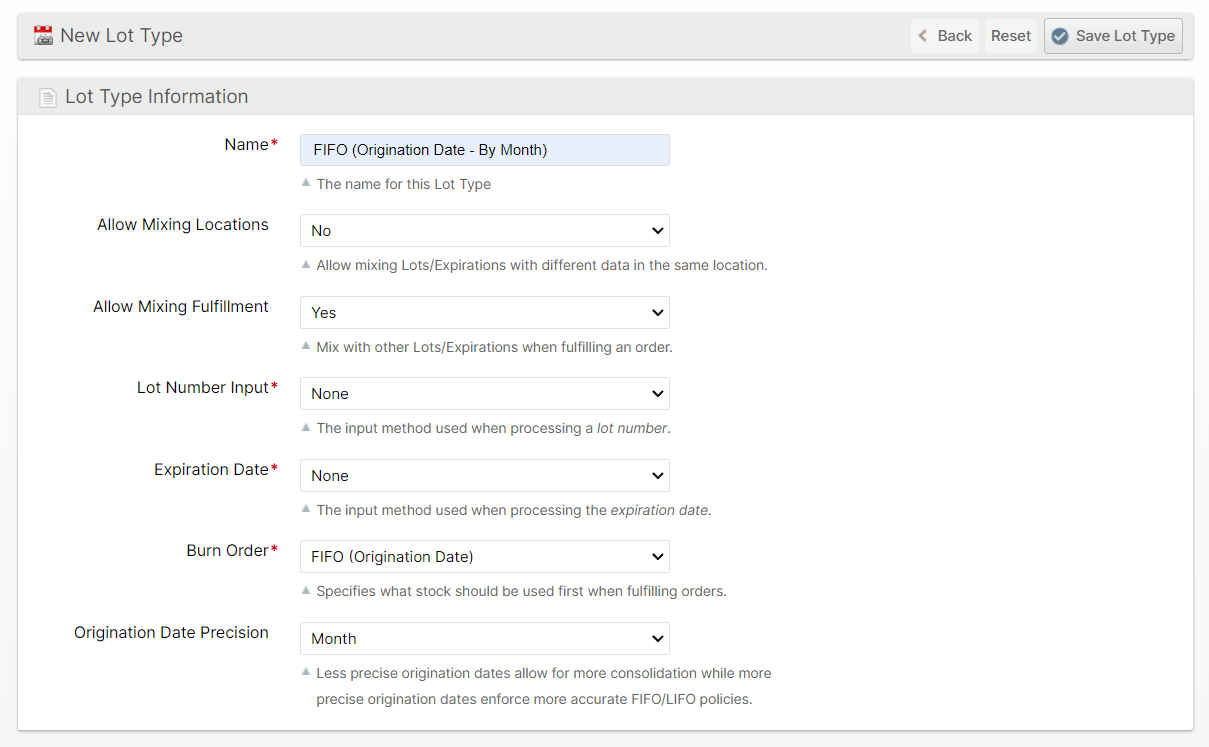This screenshot has height=747, width=1209.
Task: Expand the Origination Date Precision dropdown
Action: click(484, 639)
